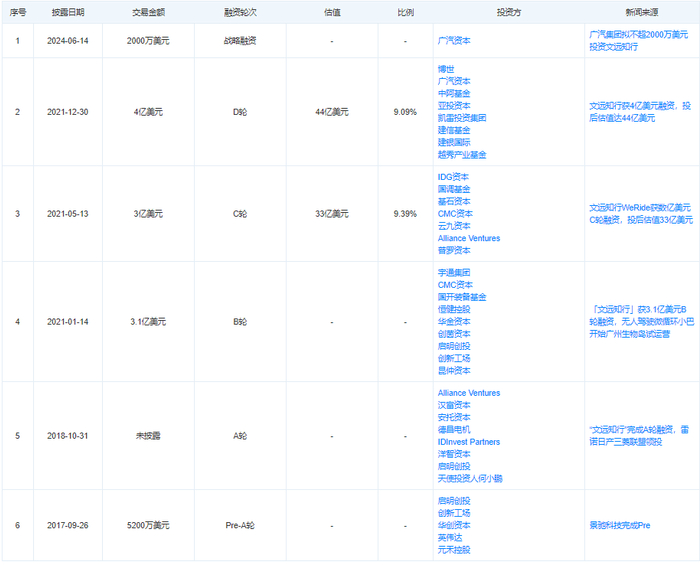Select date cell 2017-09-26
700x565 pixels.
coord(68,526)
